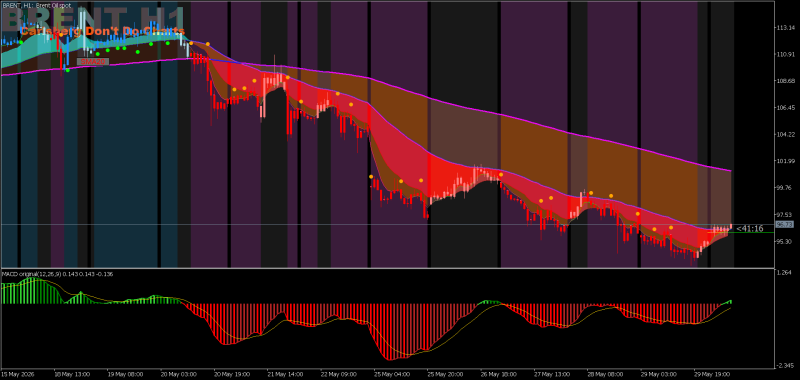Click the 113.14 price axis label
800x380 pixels.
pos(786,28)
